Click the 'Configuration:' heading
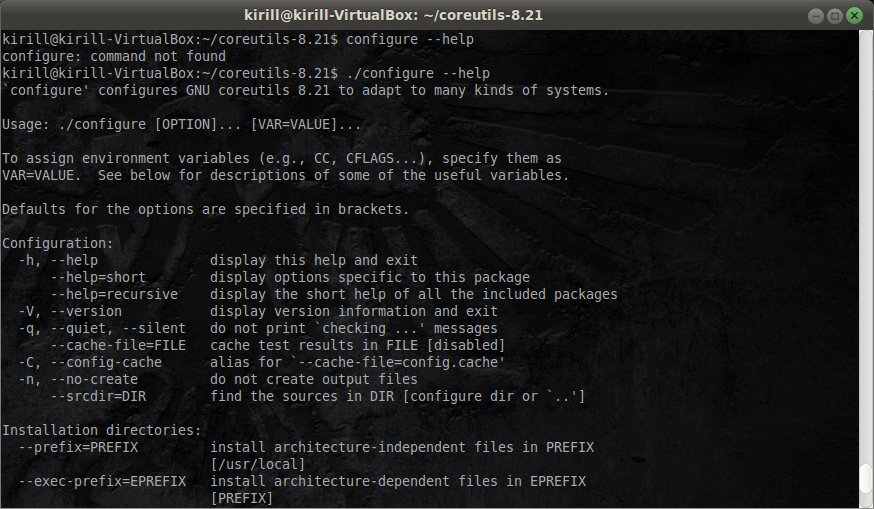The image size is (874, 509). 57,244
